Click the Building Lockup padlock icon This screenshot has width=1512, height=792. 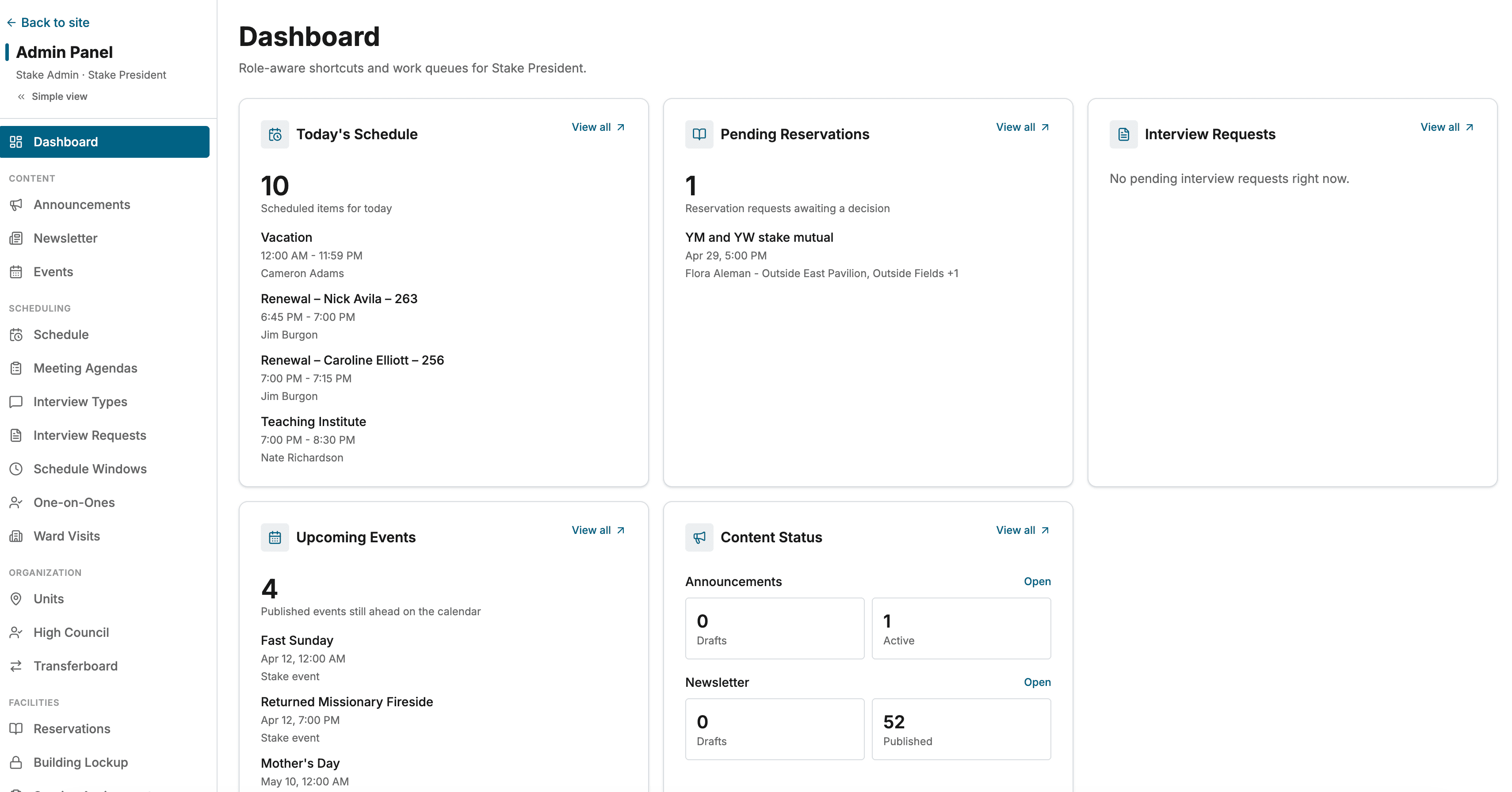(x=16, y=762)
